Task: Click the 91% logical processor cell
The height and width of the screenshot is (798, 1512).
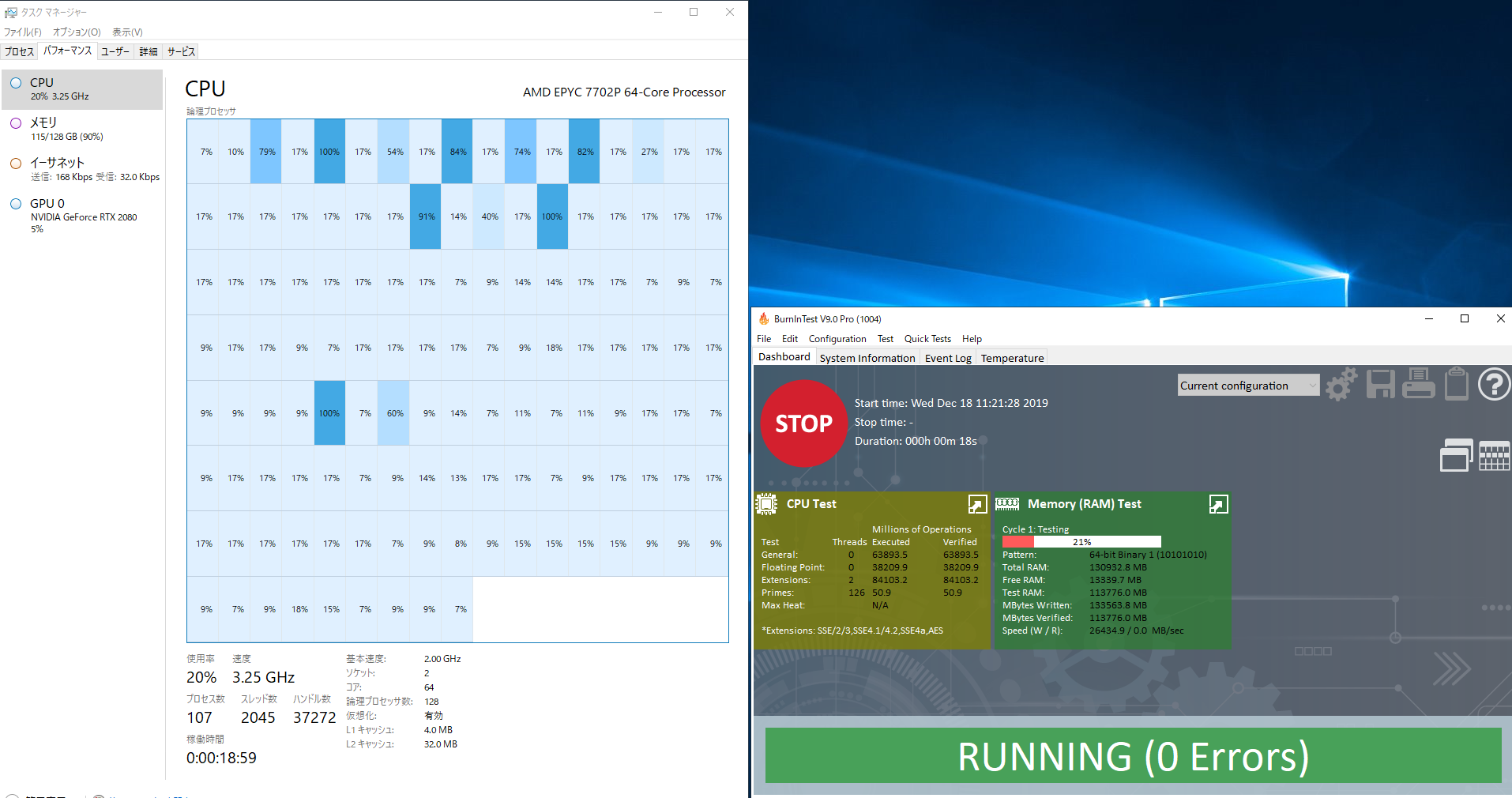Action: click(426, 216)
